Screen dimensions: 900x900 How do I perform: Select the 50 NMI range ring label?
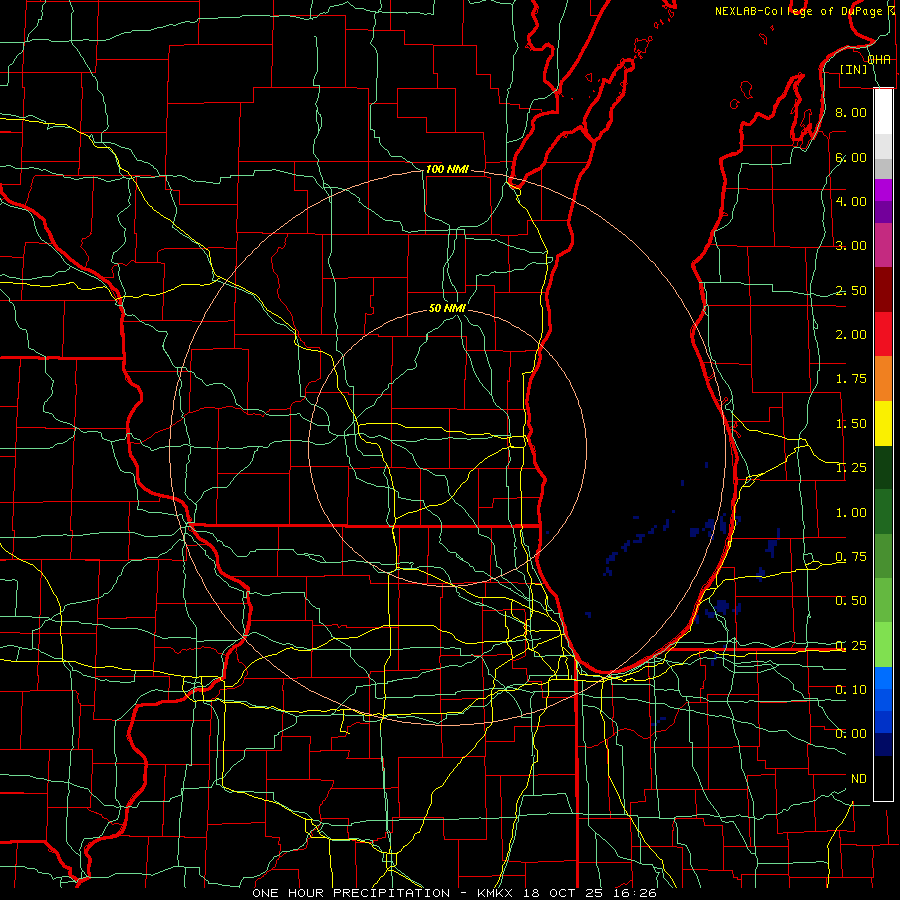click(447, 308)
